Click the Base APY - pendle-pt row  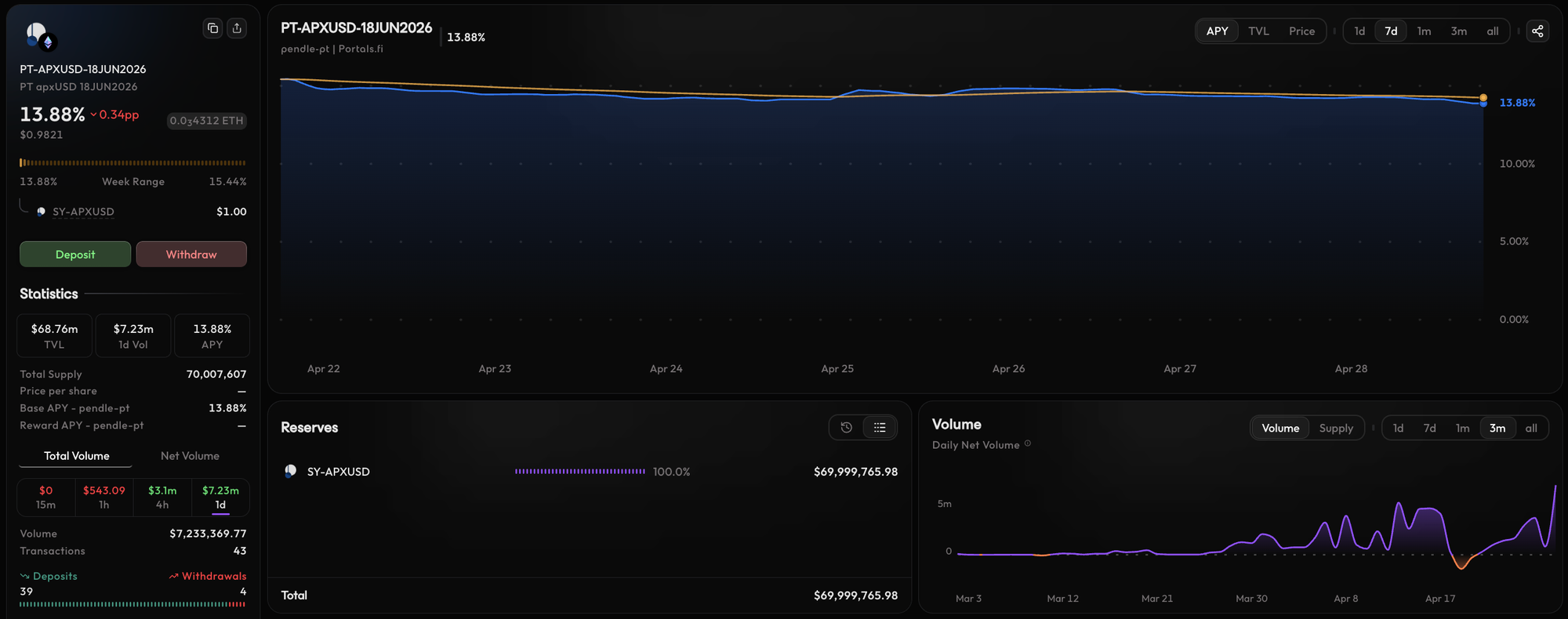(x=132, y=408)
